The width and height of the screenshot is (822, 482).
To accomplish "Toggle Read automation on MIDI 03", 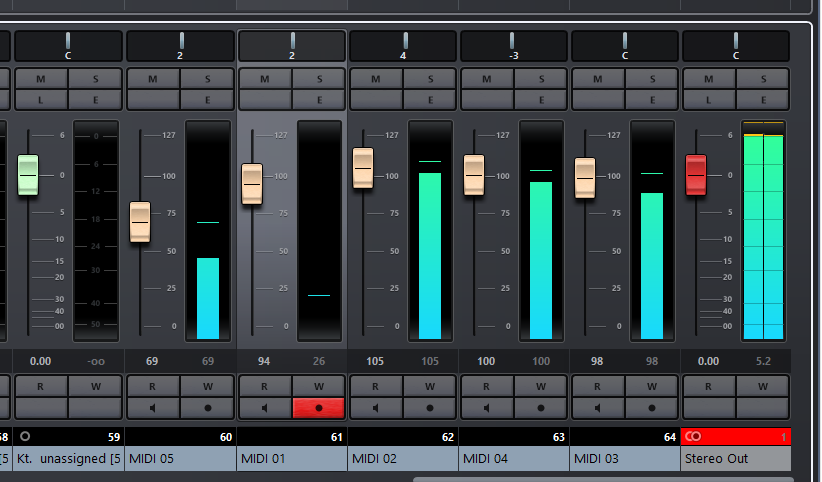I will 597,386.
